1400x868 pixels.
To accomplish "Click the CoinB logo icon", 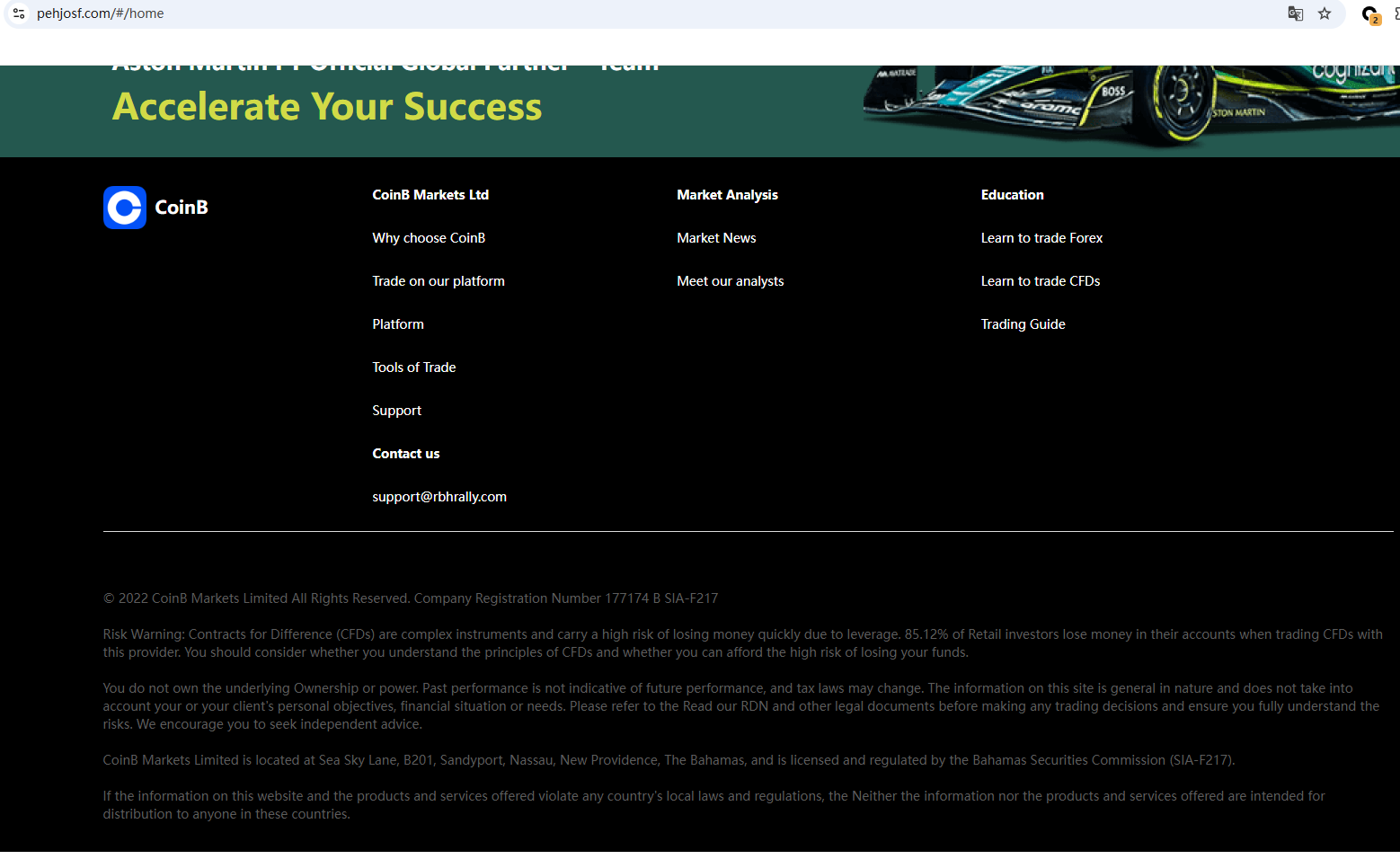I will (125, 208).
